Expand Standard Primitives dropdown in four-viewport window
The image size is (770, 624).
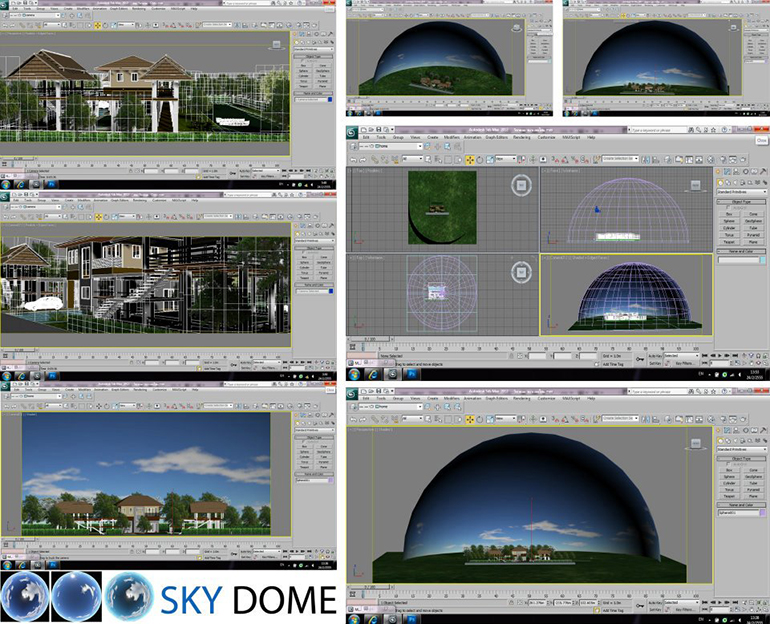[x=741, y=191]
